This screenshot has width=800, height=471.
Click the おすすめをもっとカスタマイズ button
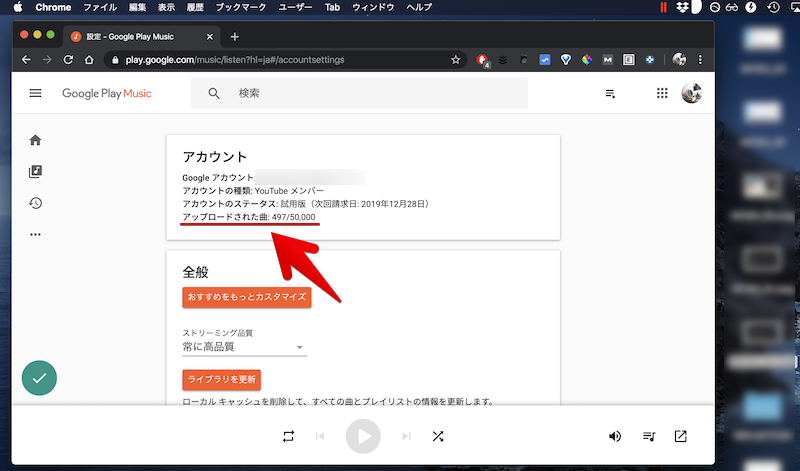coord(247,297)
